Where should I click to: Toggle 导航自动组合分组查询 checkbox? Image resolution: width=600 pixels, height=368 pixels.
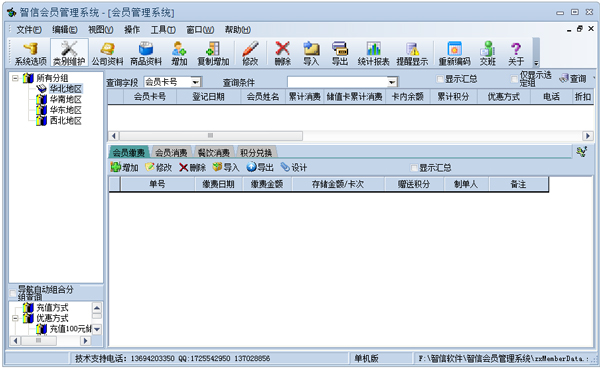[x=13, y=293]
